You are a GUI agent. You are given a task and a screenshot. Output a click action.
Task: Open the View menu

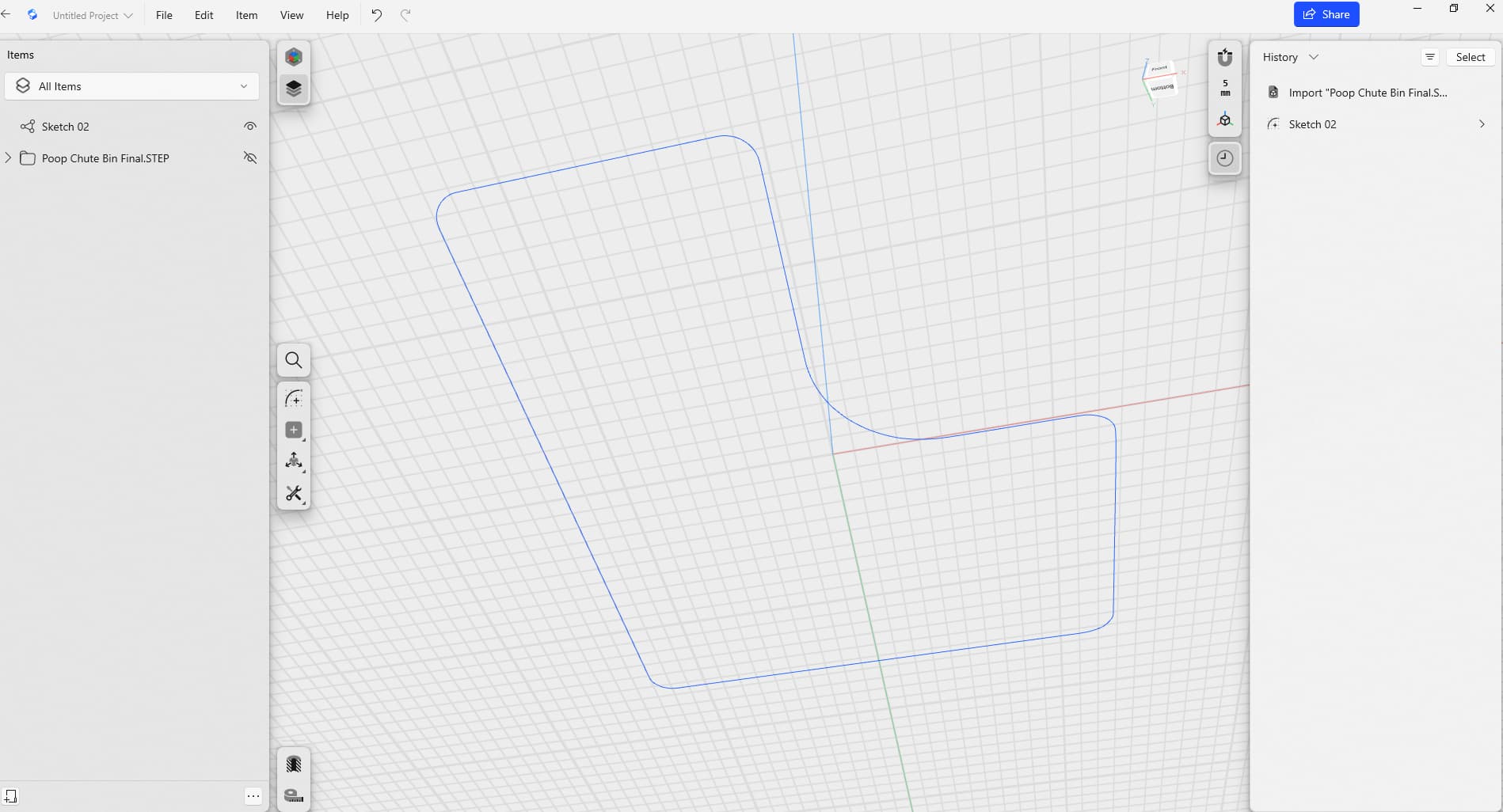click(291, 15)
